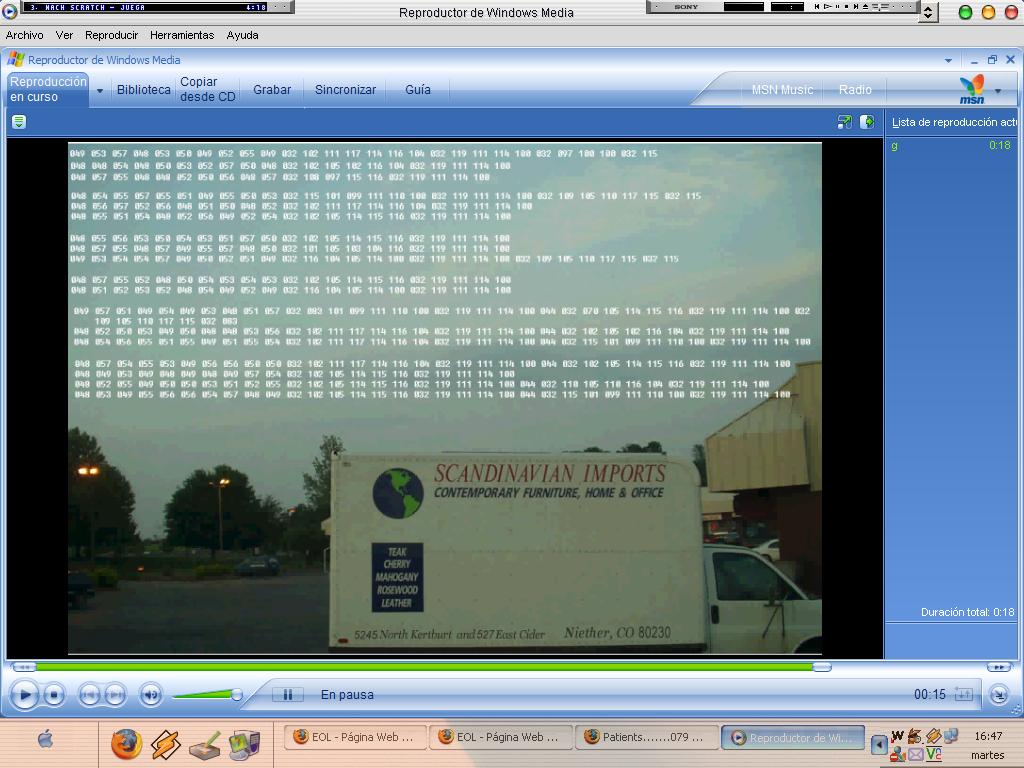Click the next track button on the Sony mini player
Screen dimensions: 1024x768
coord(856,7)
